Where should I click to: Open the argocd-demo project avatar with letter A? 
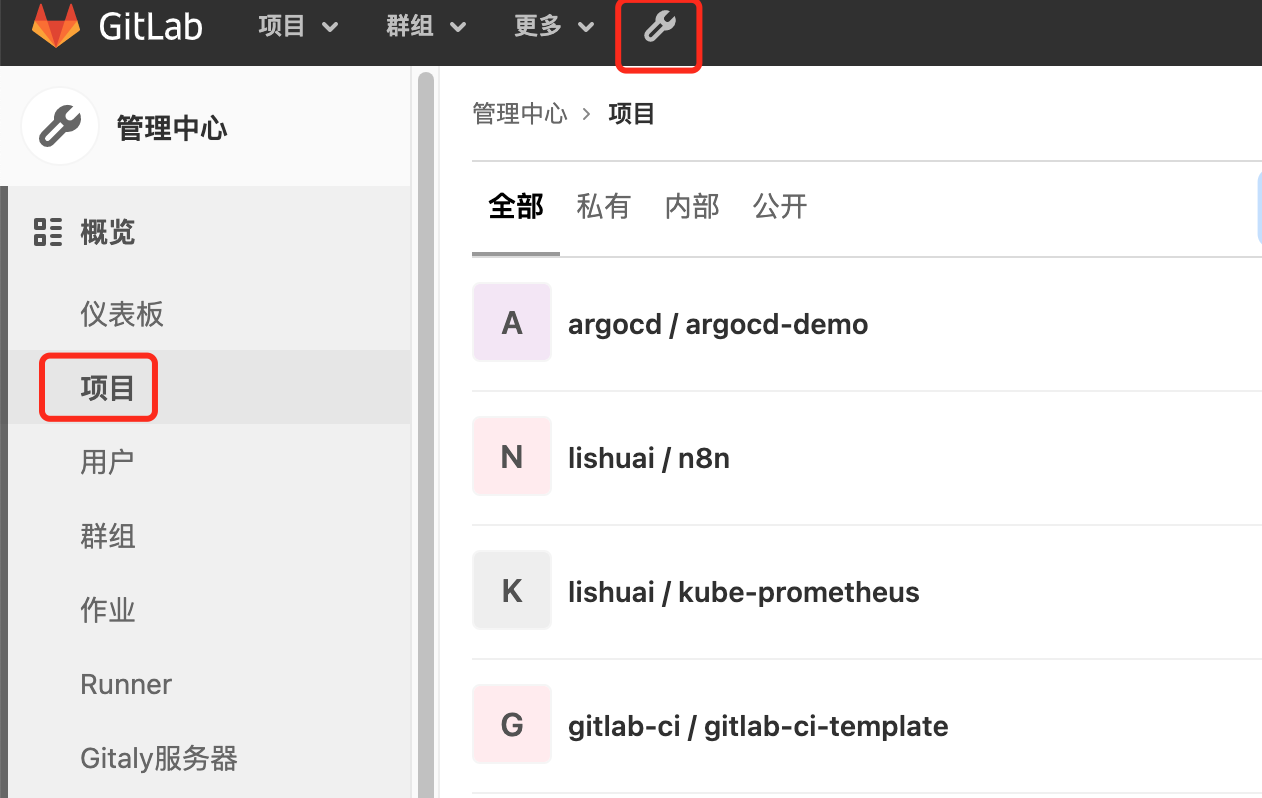point(511,322)
